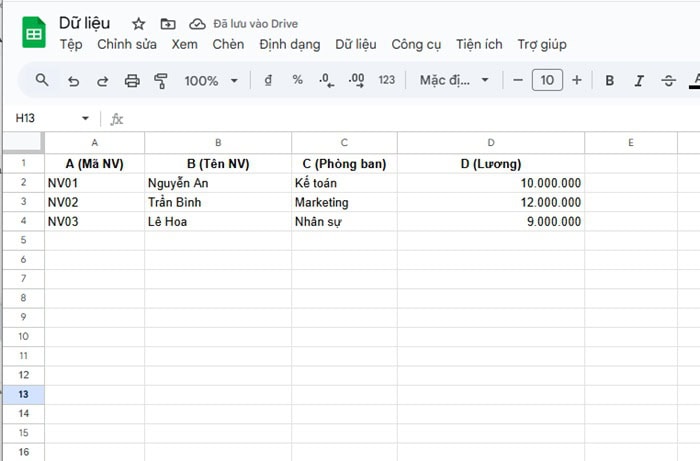Open the name box dropdown arrow

click(85, 119)
